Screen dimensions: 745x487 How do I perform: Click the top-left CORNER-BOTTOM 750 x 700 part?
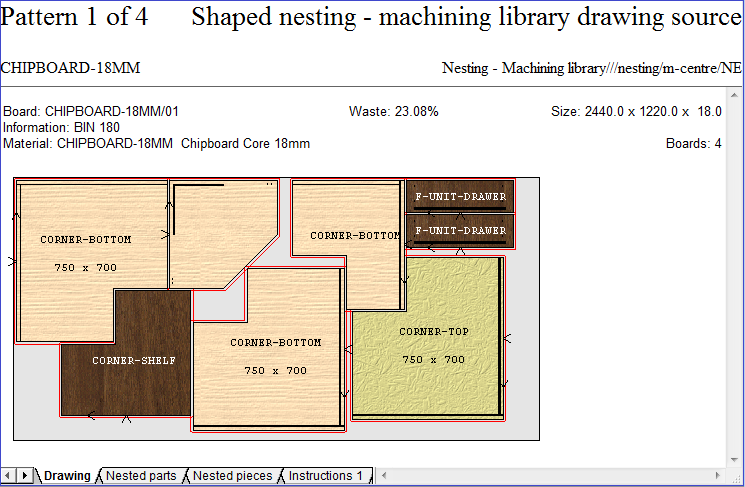coord(85,255)
